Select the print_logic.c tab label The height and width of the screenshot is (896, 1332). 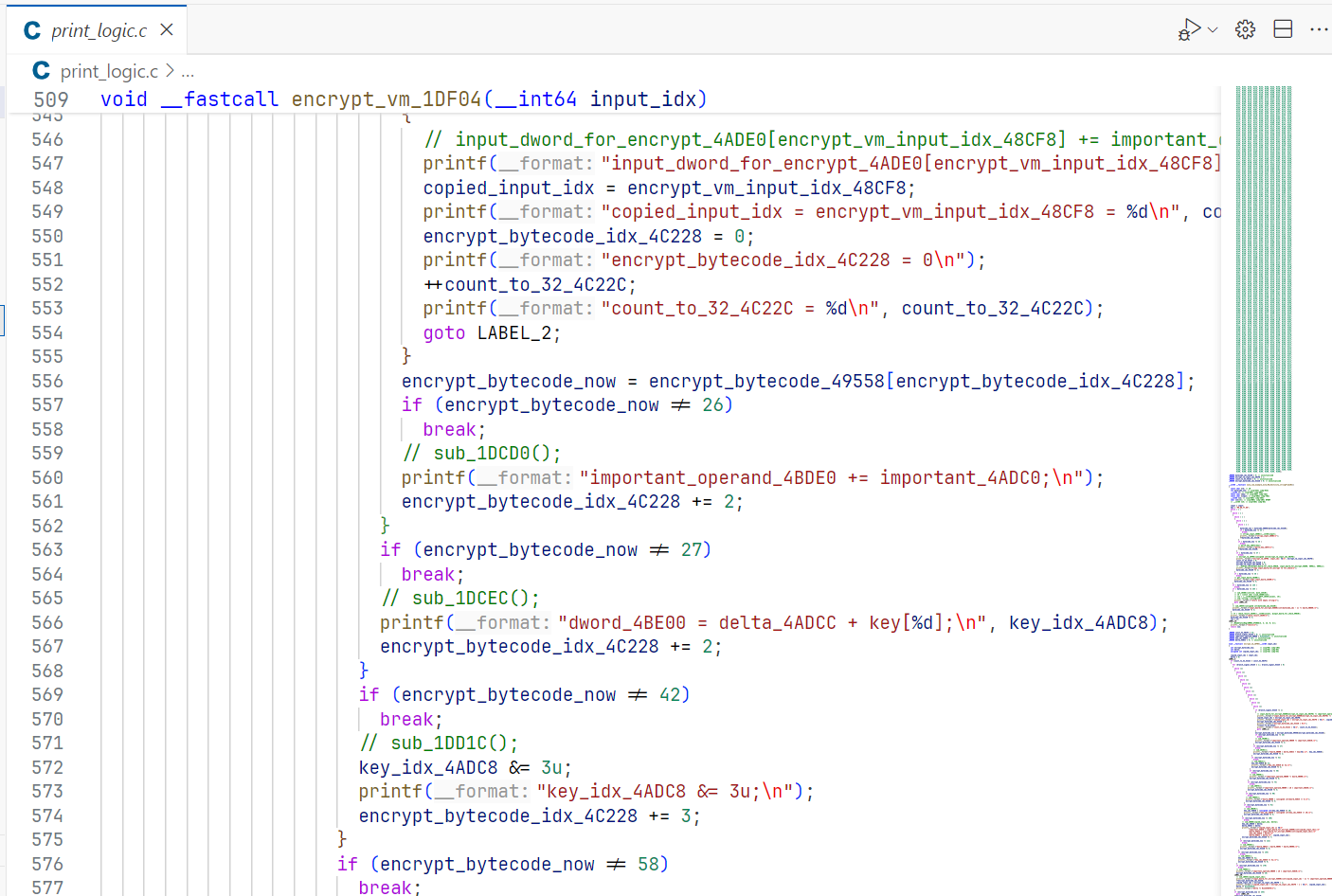(99, 31)
